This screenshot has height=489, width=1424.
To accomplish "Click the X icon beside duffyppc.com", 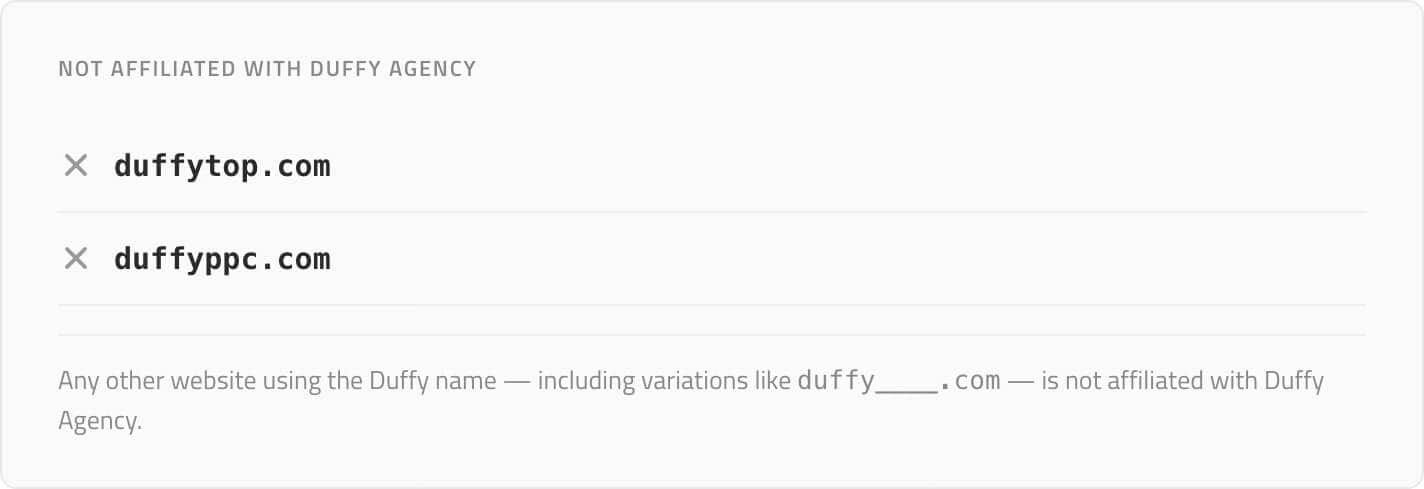I will coord(76,259).
